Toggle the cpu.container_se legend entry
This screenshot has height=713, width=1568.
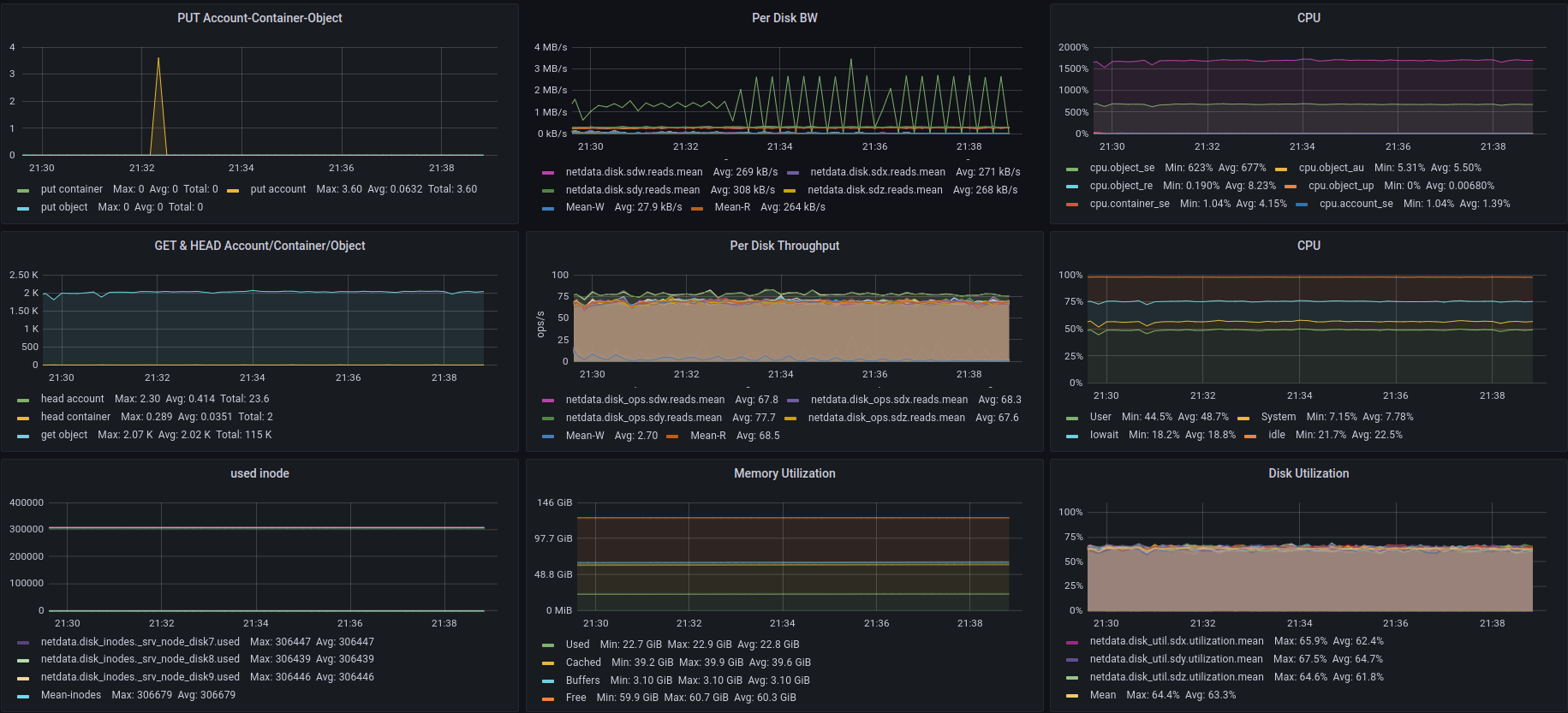point(1129,204)
